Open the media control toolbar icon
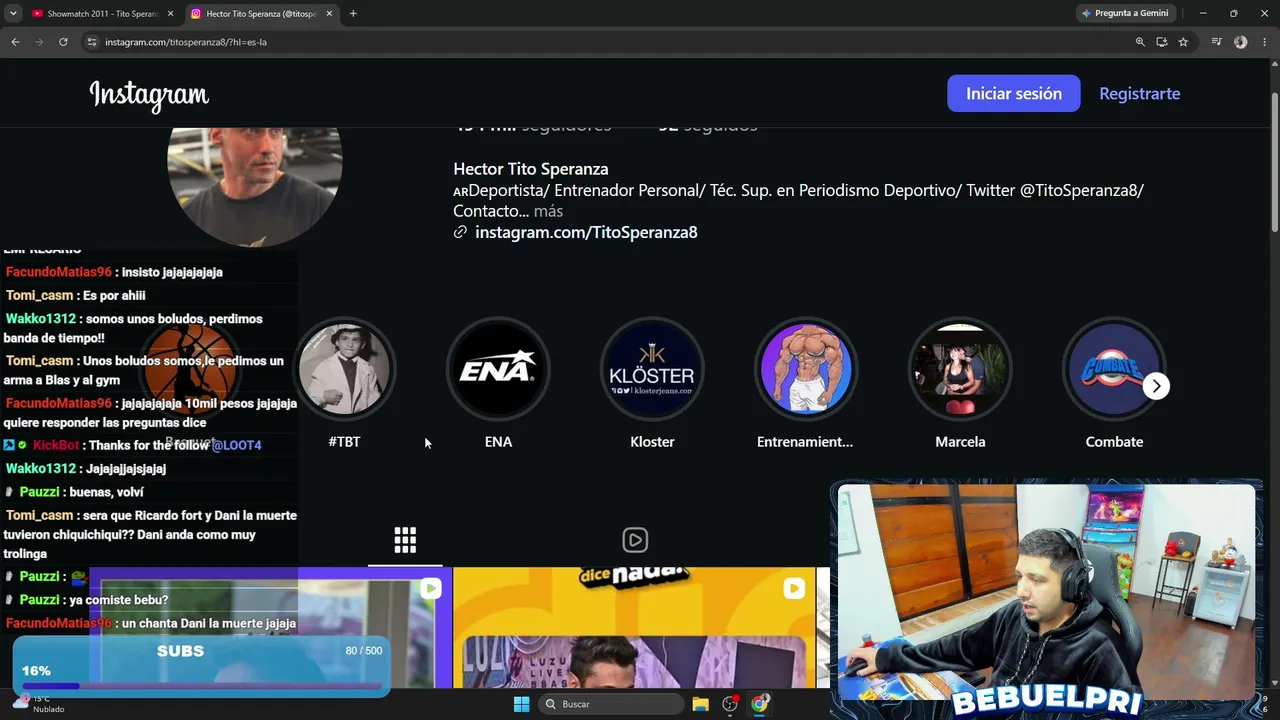The height and width of the screenshot is (720, 1280). point(1217,42)
